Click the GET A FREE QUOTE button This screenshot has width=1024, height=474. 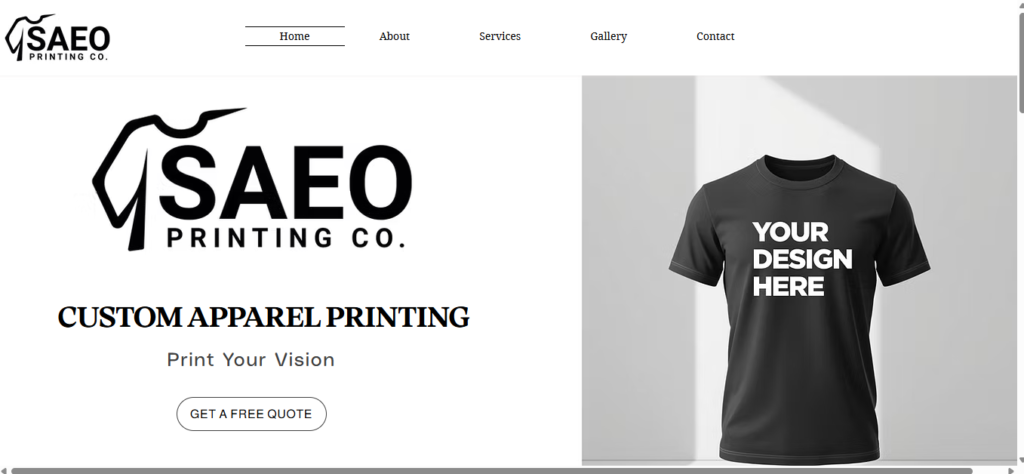[251, 414]
